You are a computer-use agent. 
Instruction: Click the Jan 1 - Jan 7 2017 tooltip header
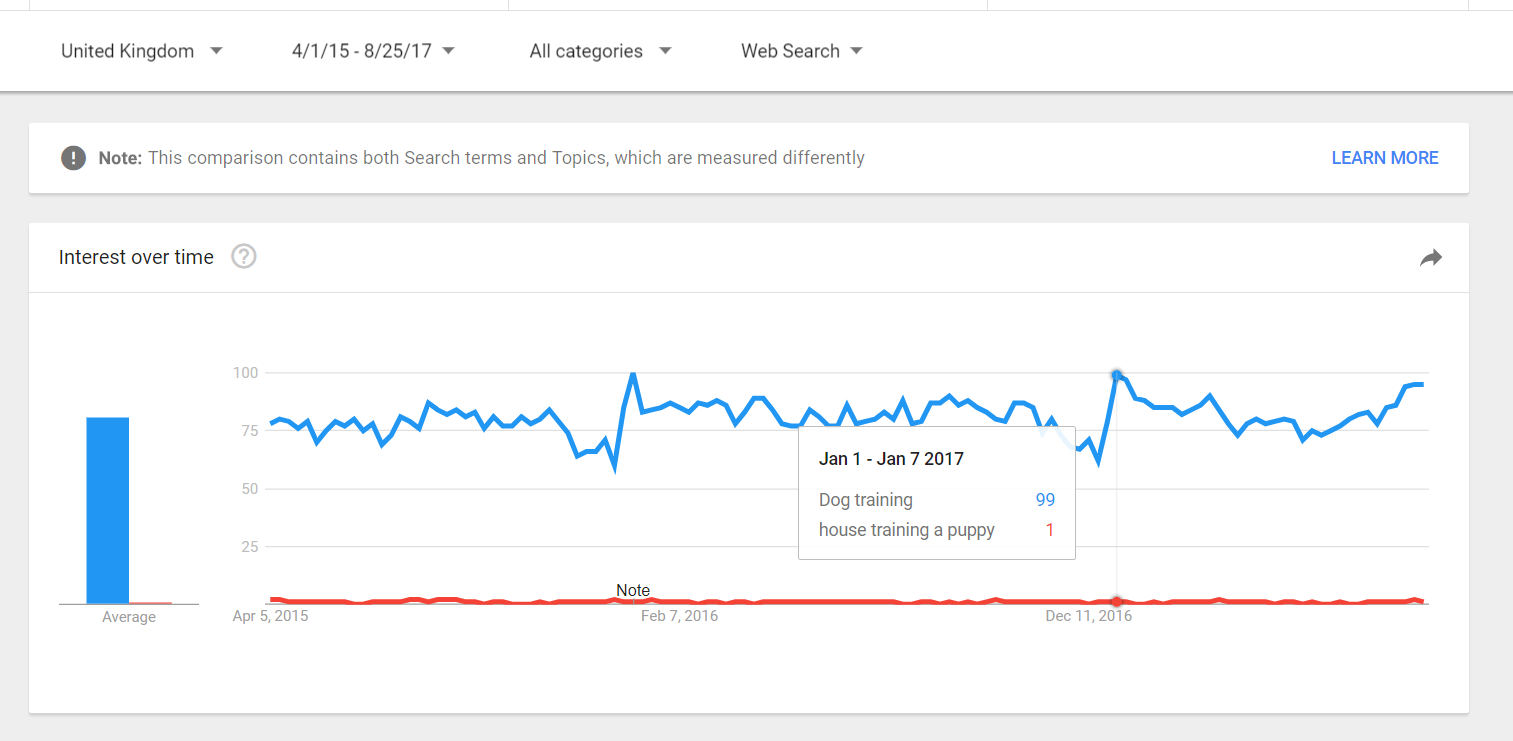point(891,458)
